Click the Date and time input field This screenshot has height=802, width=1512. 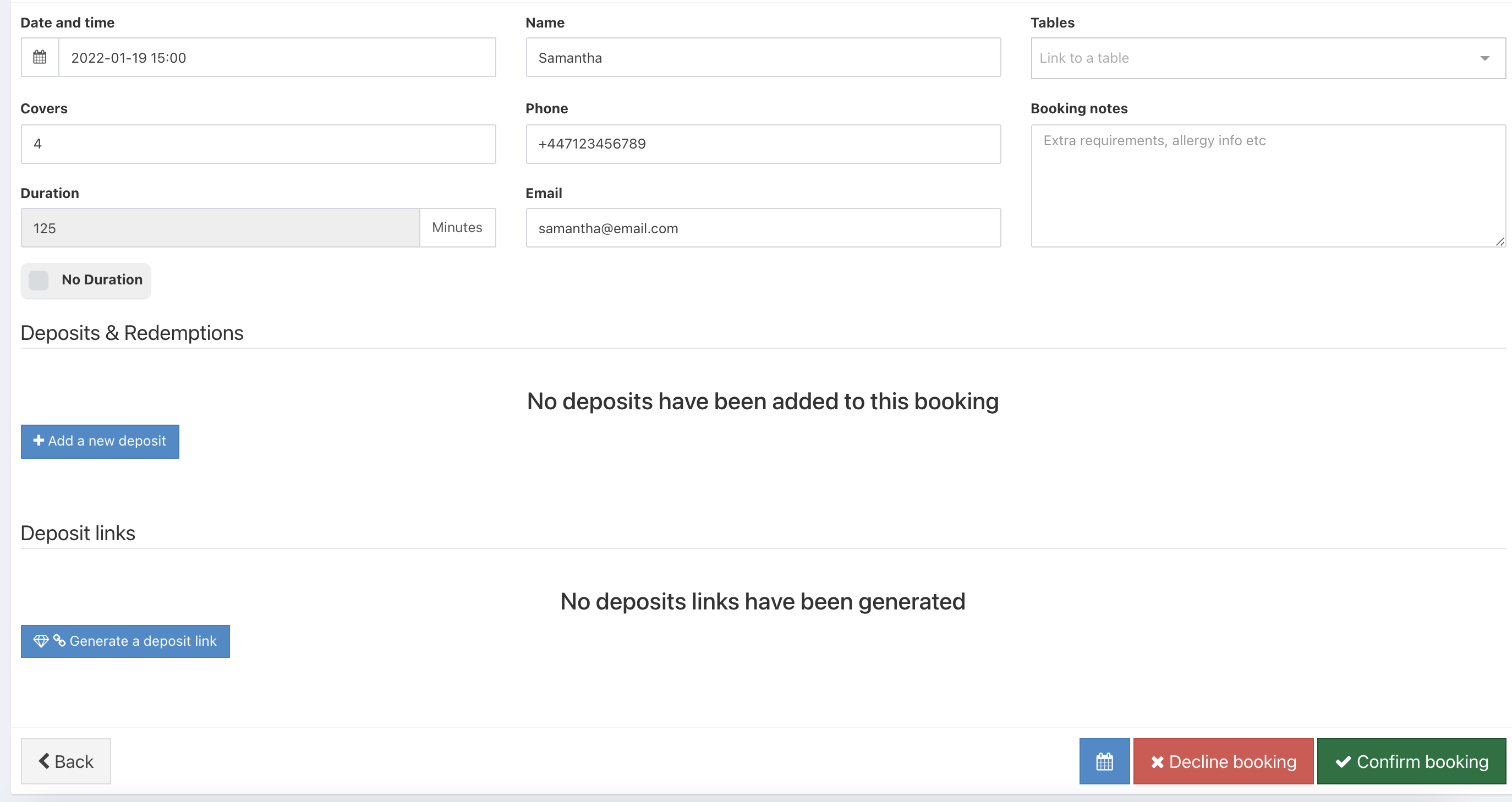tap(277, 58)
